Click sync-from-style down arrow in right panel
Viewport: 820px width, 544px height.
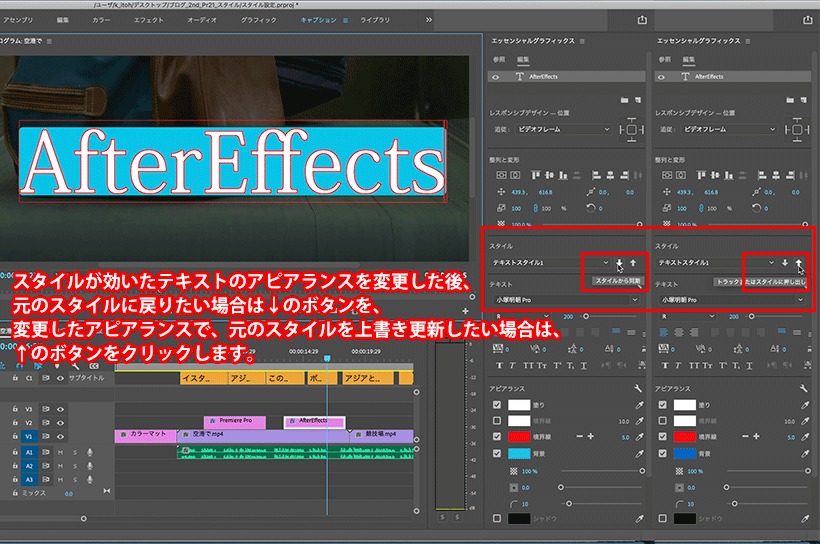tap(785, 263)
